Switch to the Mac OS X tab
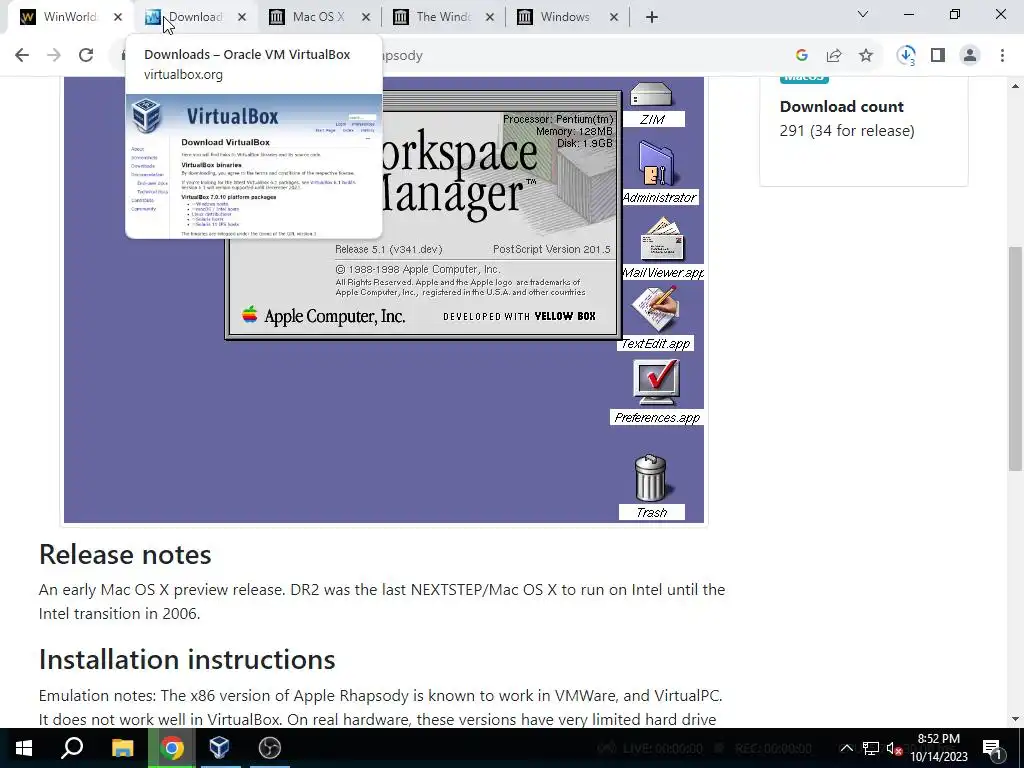The width and height of the screenshot is (1024, 768). [318, 17]
